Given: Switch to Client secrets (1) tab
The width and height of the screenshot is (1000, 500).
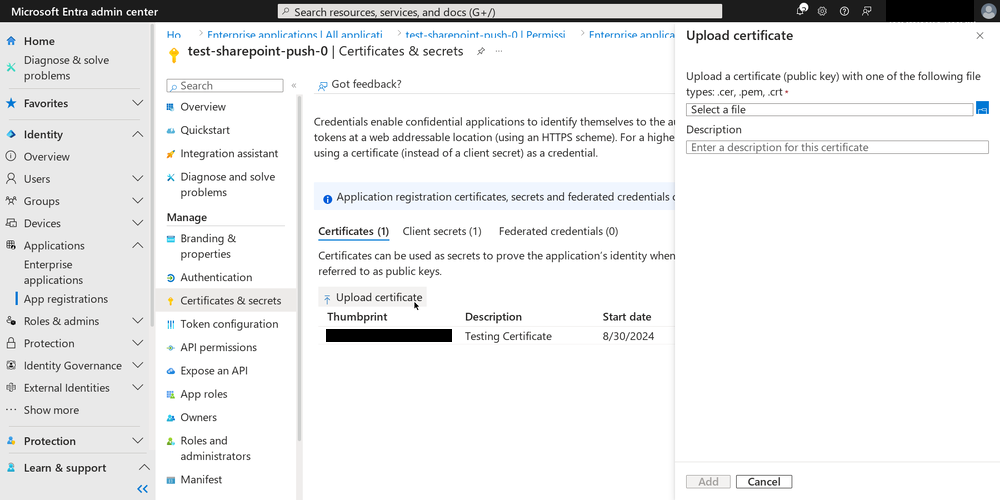Looking at the screenshot, I should tap(442, 232).
